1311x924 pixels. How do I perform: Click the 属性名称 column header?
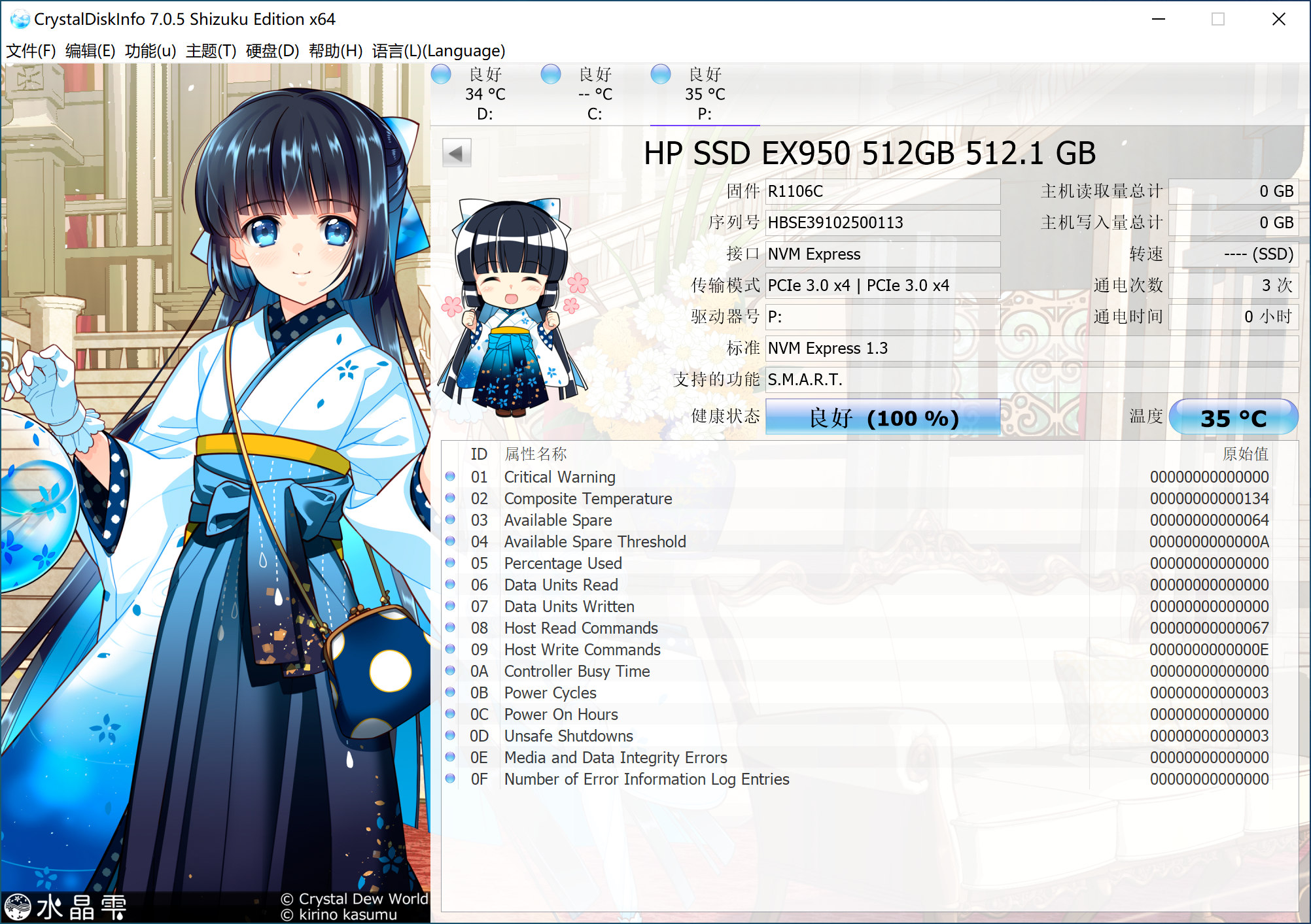(x=535, y=454)
